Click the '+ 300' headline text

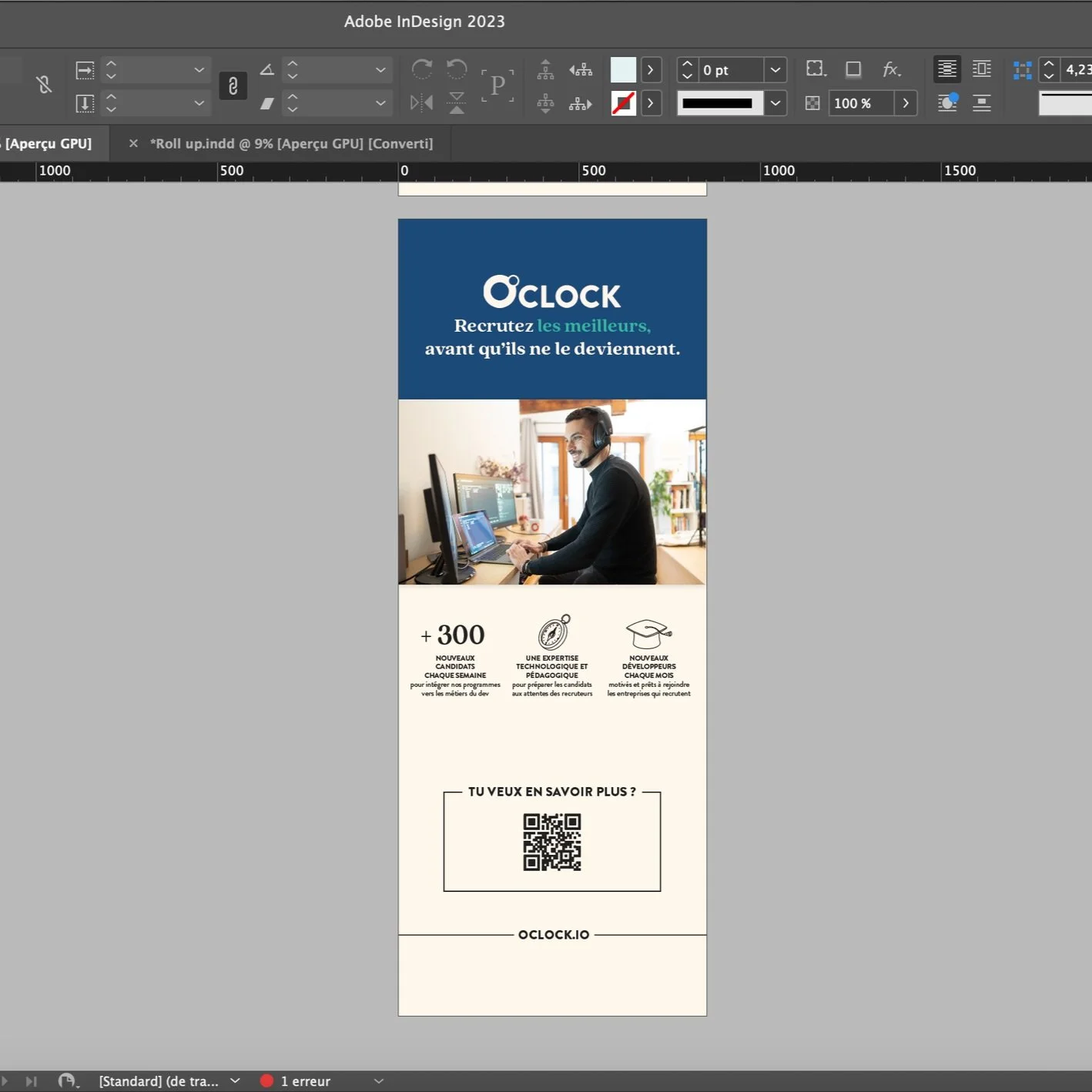click(453, 635)
